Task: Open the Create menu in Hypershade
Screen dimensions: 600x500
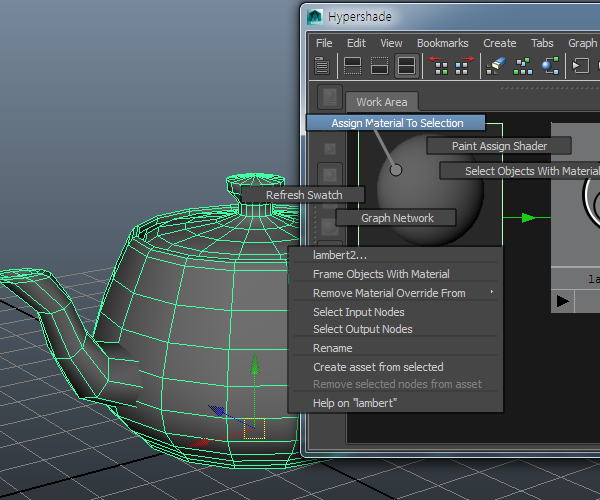Action: pyautogui.click(x=499, y=43)
